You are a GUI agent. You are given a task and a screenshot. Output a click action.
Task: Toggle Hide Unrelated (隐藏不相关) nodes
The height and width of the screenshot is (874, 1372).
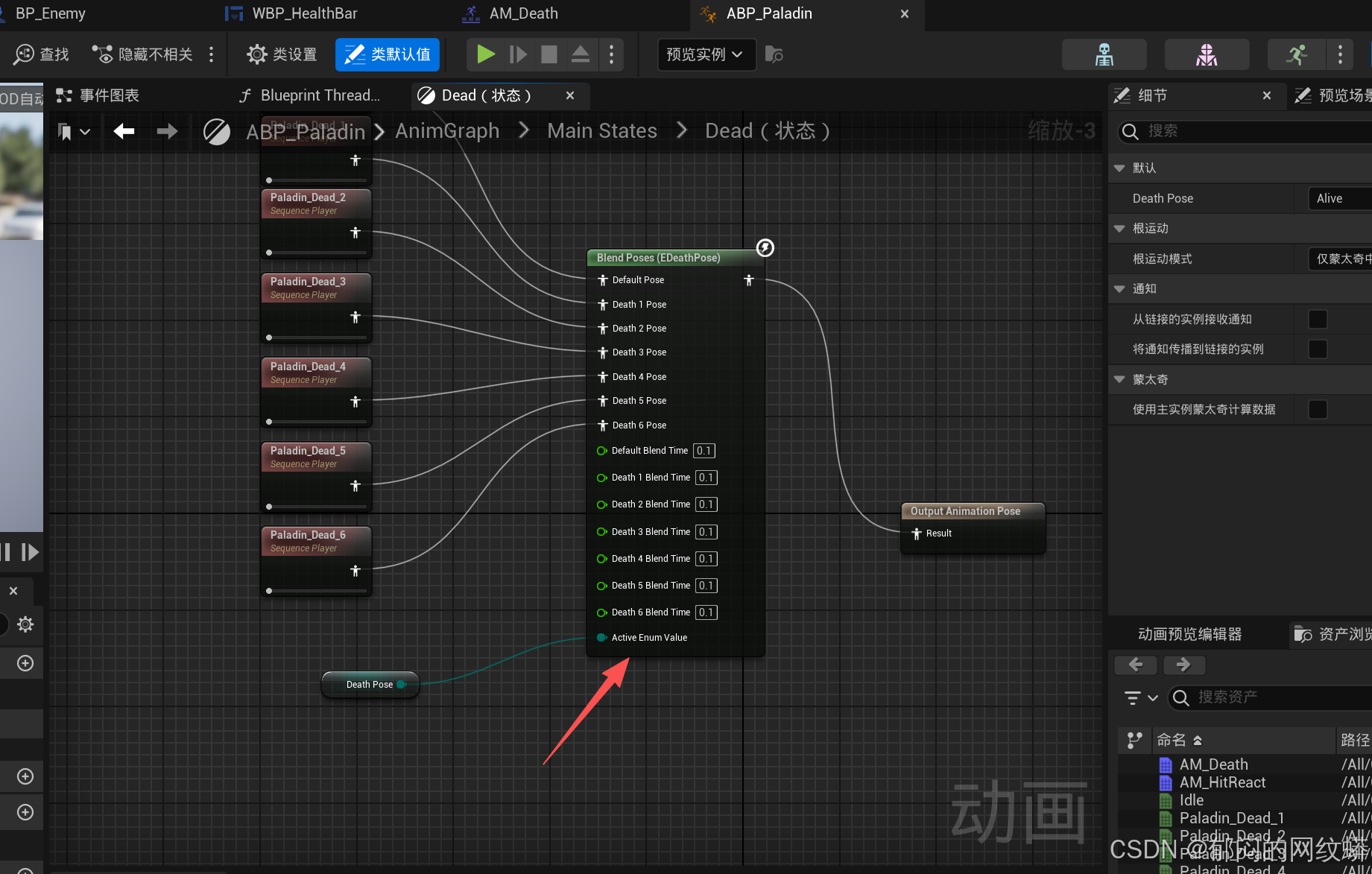pyautogui.click(x=142, y=54)
